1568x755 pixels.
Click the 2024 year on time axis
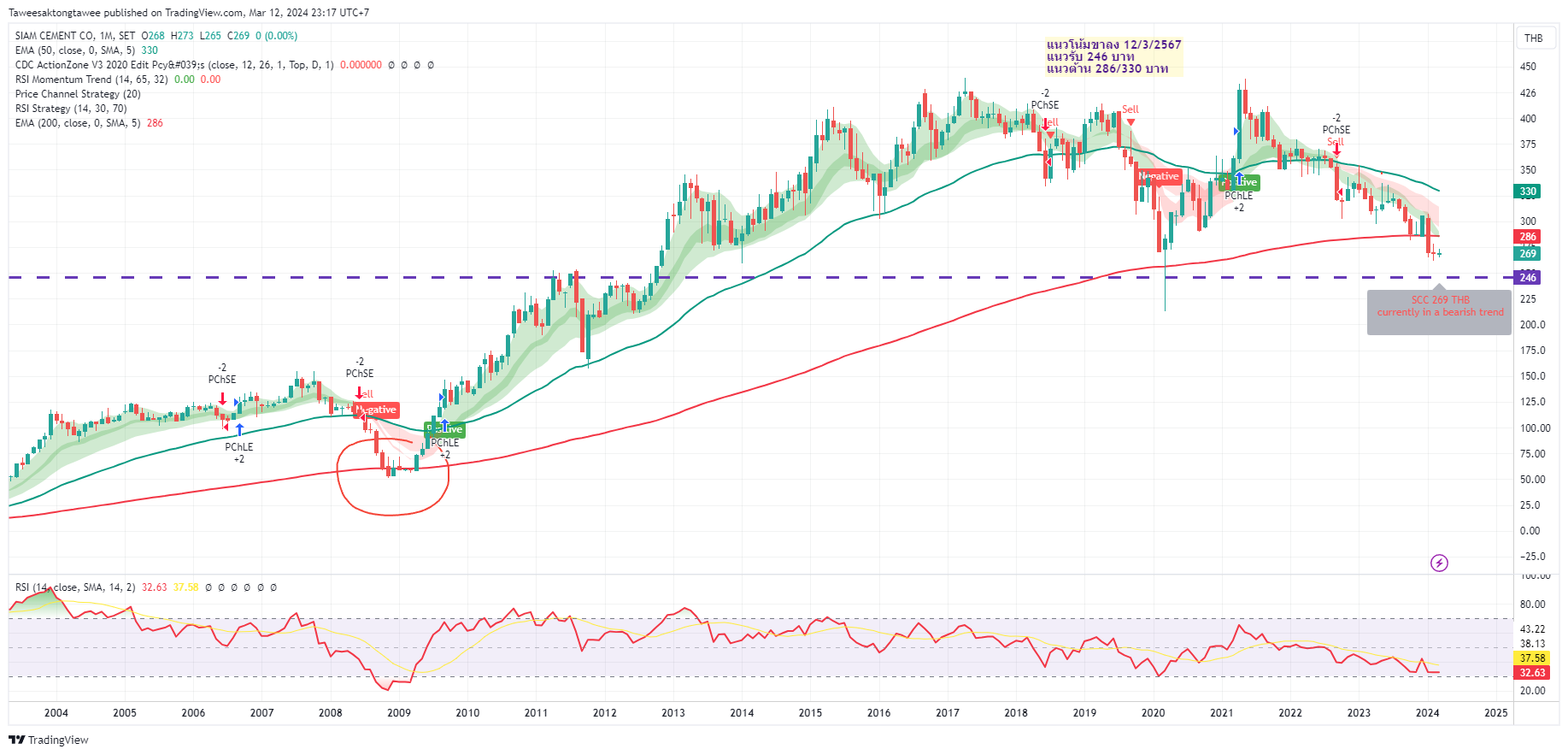pos(1427,713)
